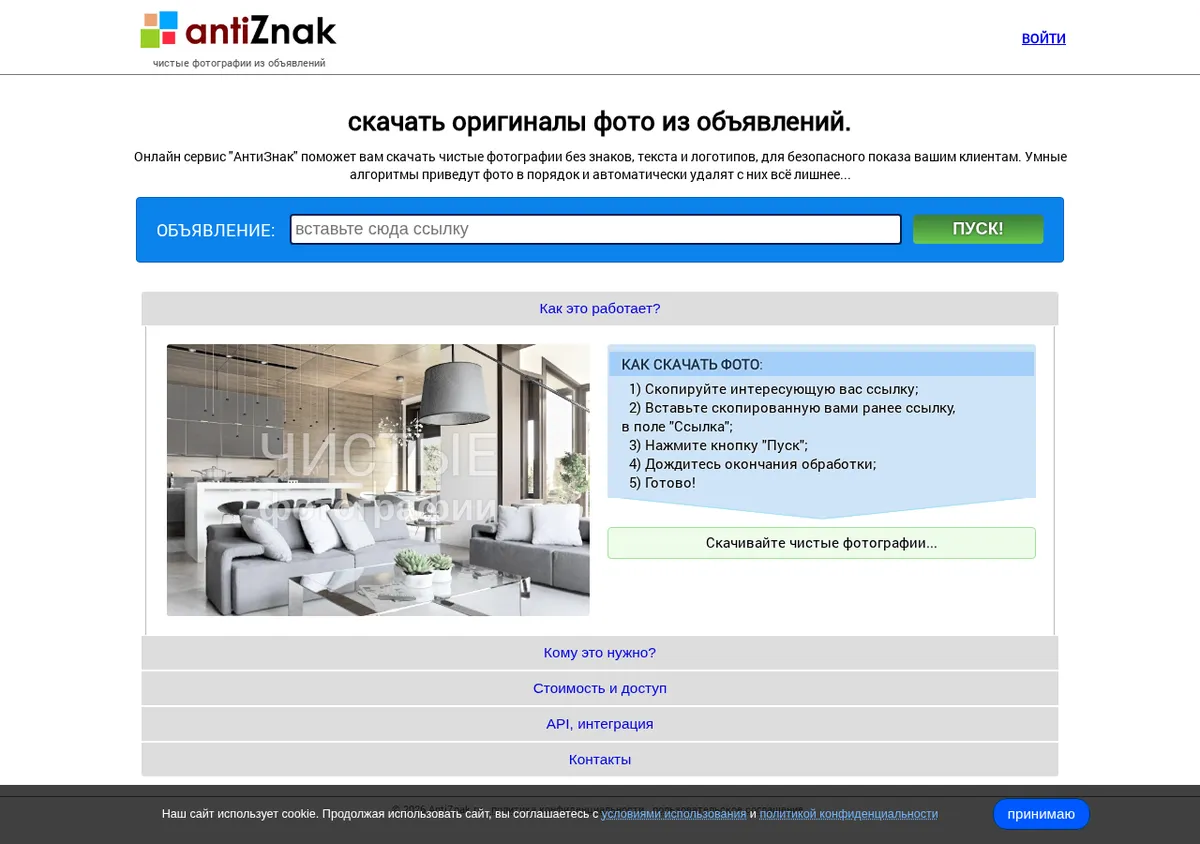Screen dimensions: 1200x844
Task: Open the 'политикой конфиденциальности' link
Action: click(x=849, y=814)
